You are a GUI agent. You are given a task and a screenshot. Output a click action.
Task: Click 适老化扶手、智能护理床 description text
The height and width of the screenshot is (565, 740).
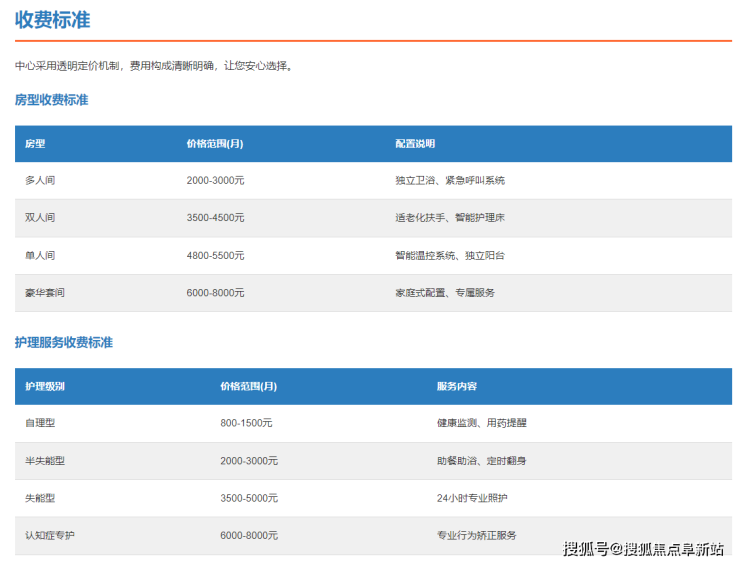coord(450,218)
